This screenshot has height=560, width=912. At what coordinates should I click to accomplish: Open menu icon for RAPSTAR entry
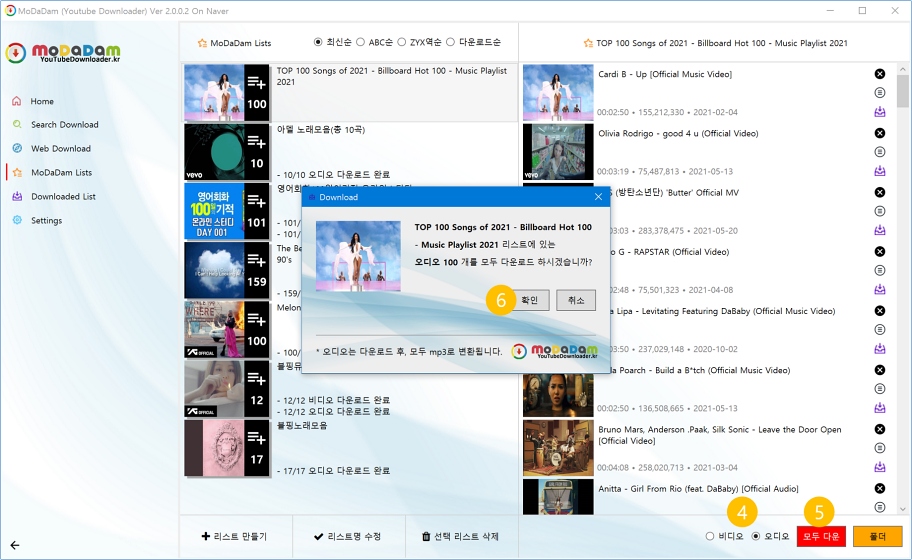pos(880,270)
